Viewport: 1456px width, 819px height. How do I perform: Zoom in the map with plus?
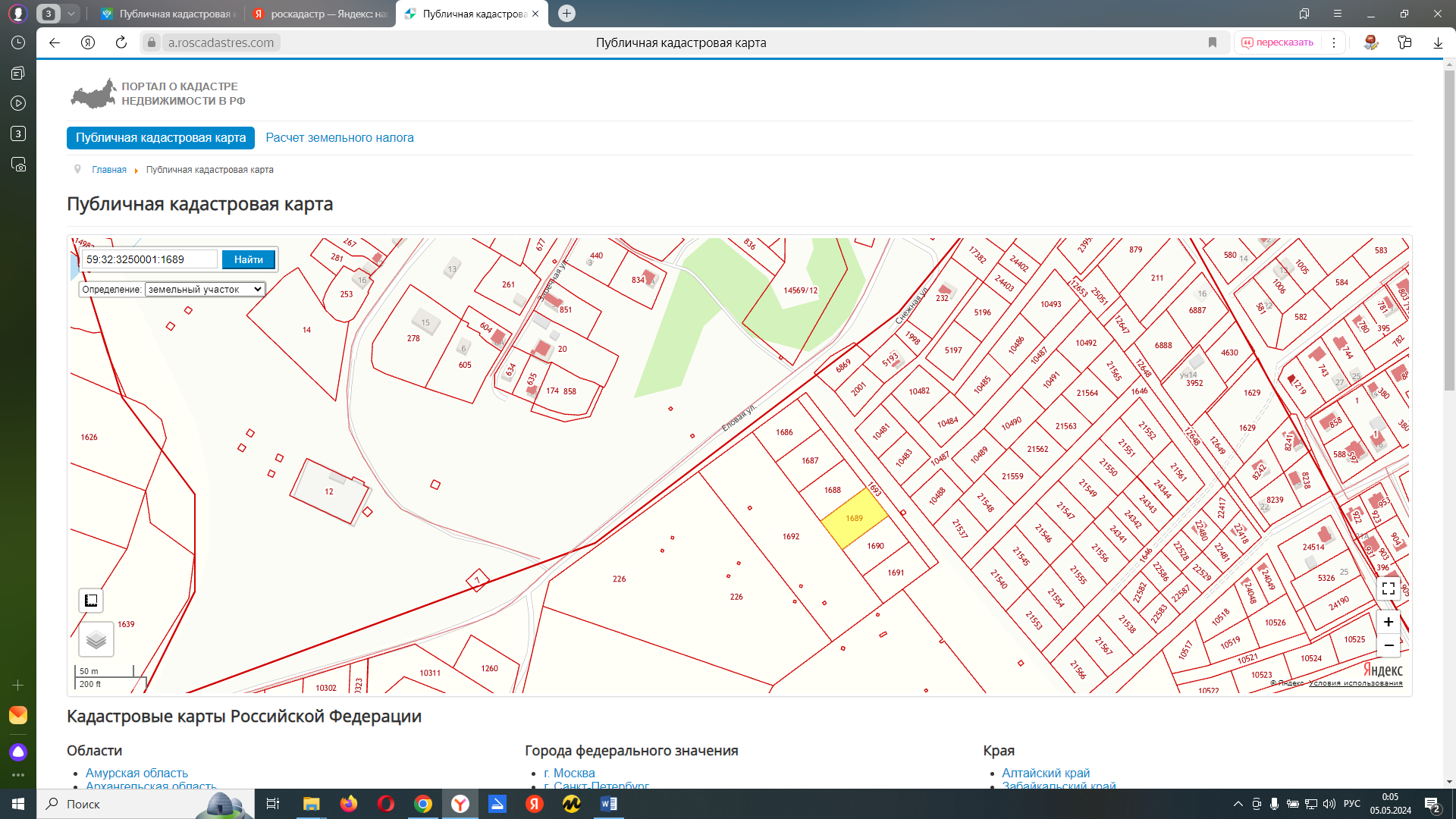pyautogui.click(x=1388, y=622)
